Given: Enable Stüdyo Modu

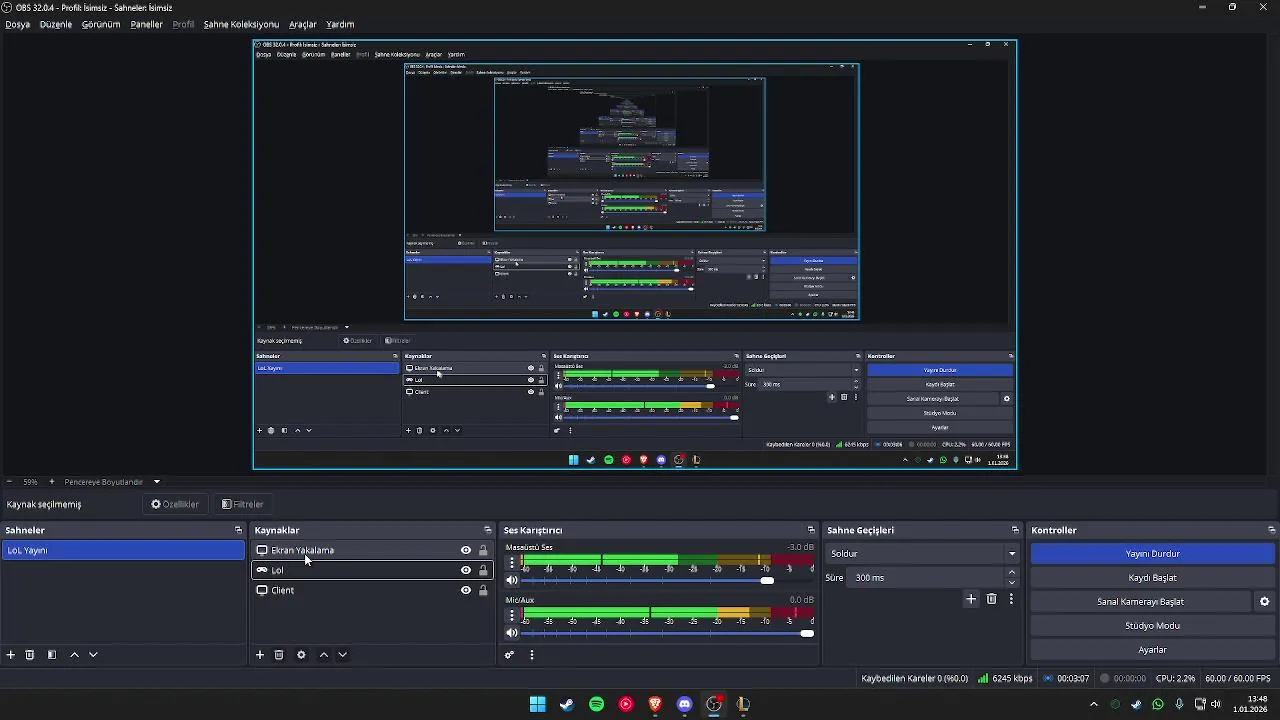Looking at the screenshot, I should coord(1153,626).
